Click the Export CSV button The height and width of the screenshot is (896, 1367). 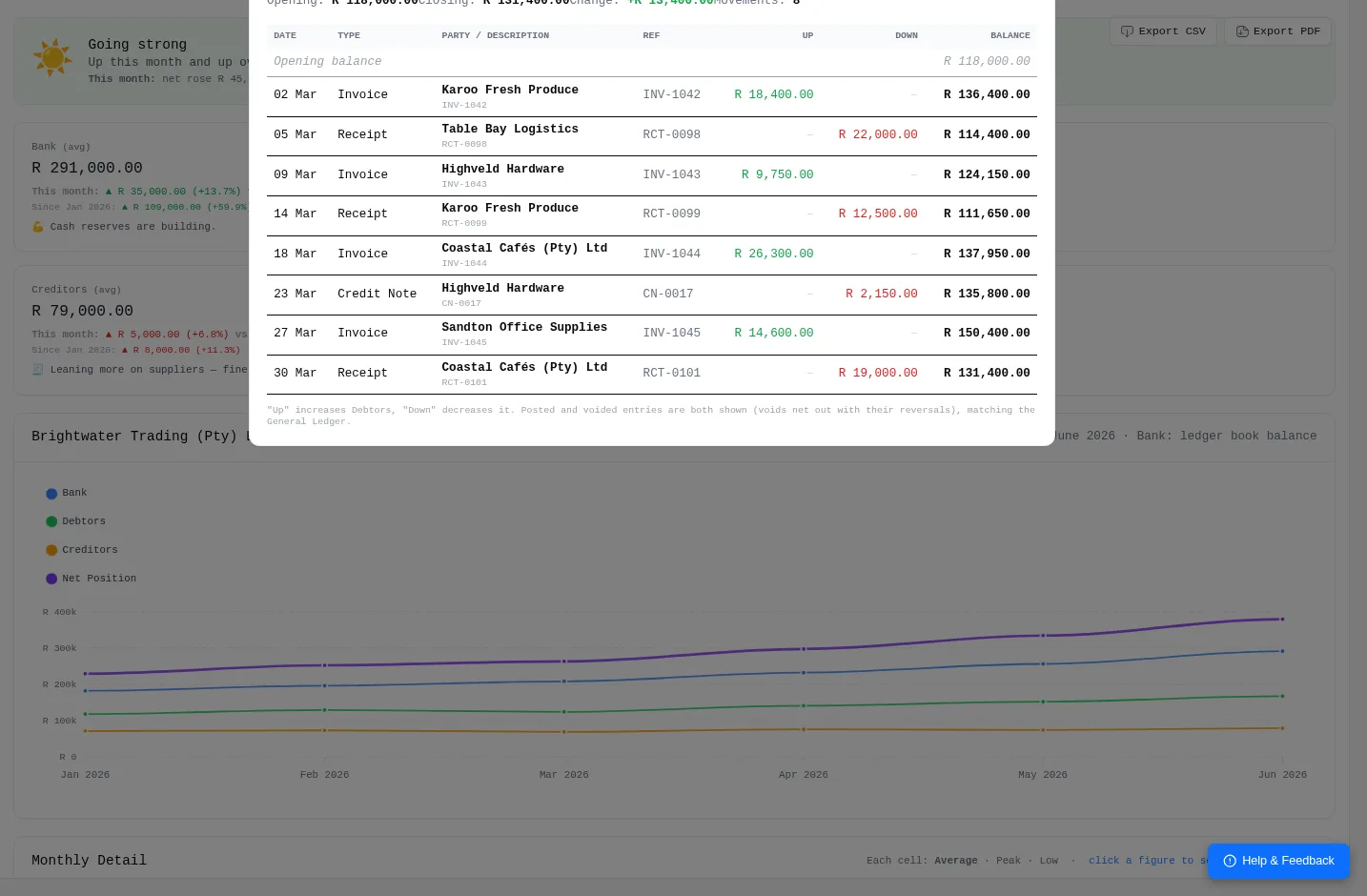[1163, 31]
